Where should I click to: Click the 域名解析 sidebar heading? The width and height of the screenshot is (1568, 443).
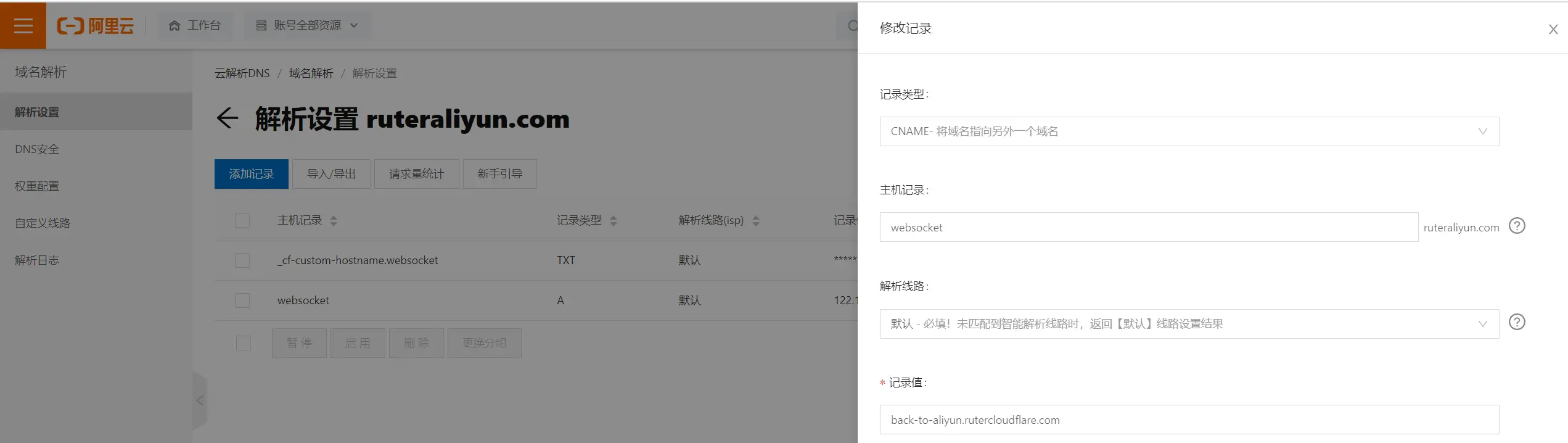(41, 72)
